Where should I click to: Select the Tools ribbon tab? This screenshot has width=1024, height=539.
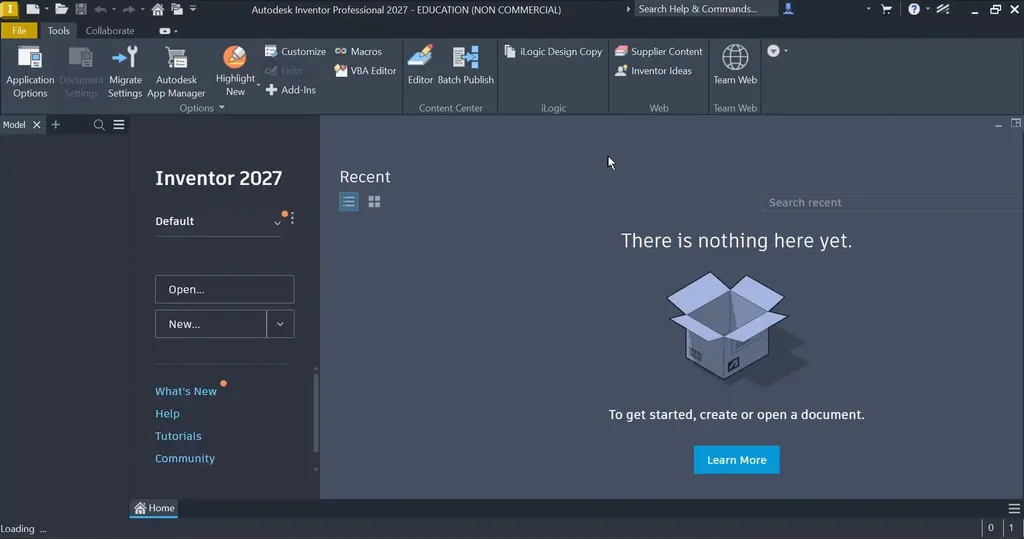(x=59, y=31)
